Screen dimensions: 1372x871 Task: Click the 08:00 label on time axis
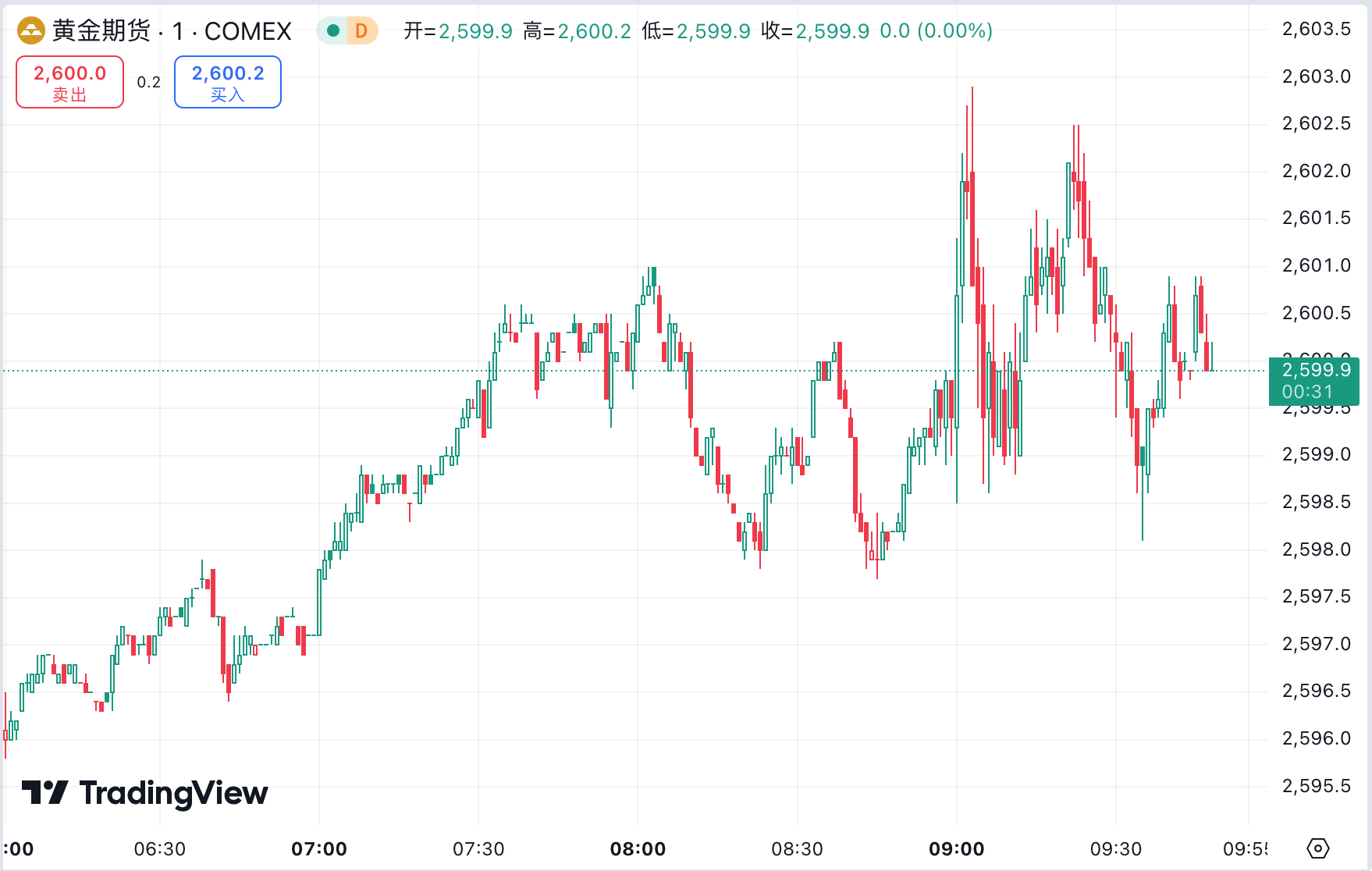click(x=639, y=849)
